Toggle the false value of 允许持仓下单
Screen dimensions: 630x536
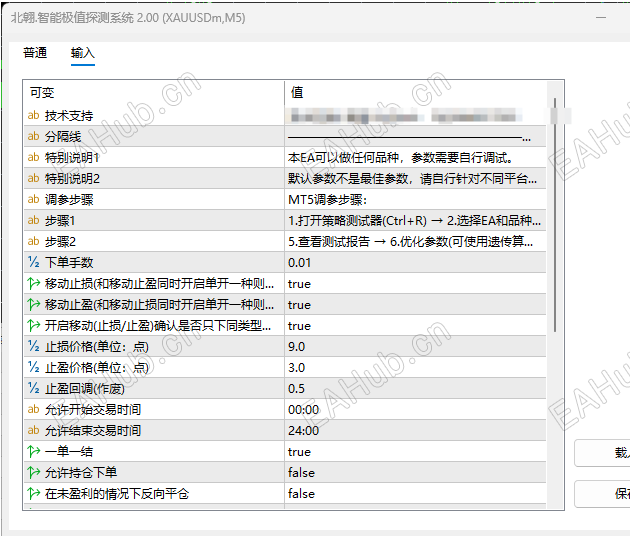pyautogui.click(x=301, y=473)
